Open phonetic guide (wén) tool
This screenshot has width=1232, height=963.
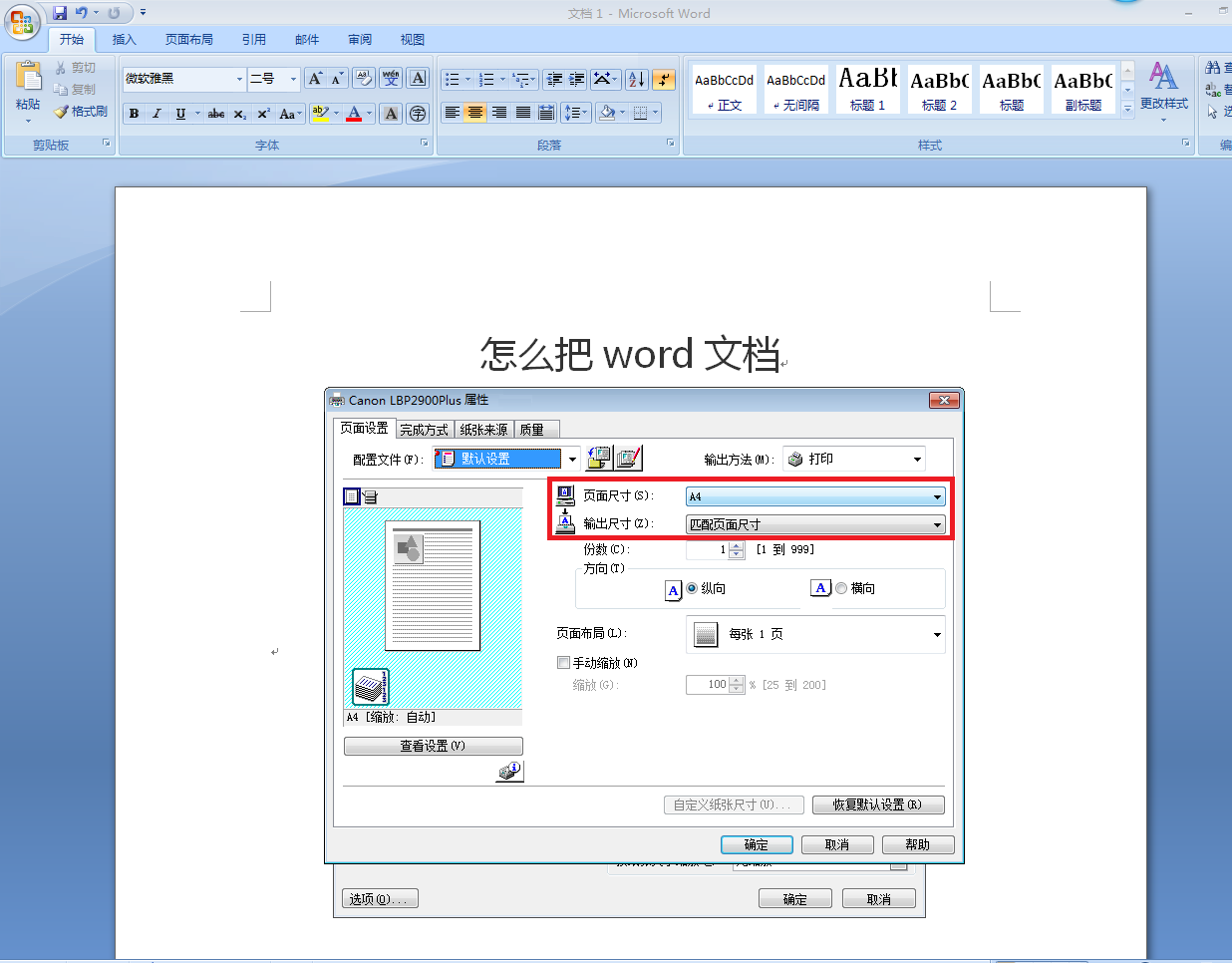tap(391, 79)
